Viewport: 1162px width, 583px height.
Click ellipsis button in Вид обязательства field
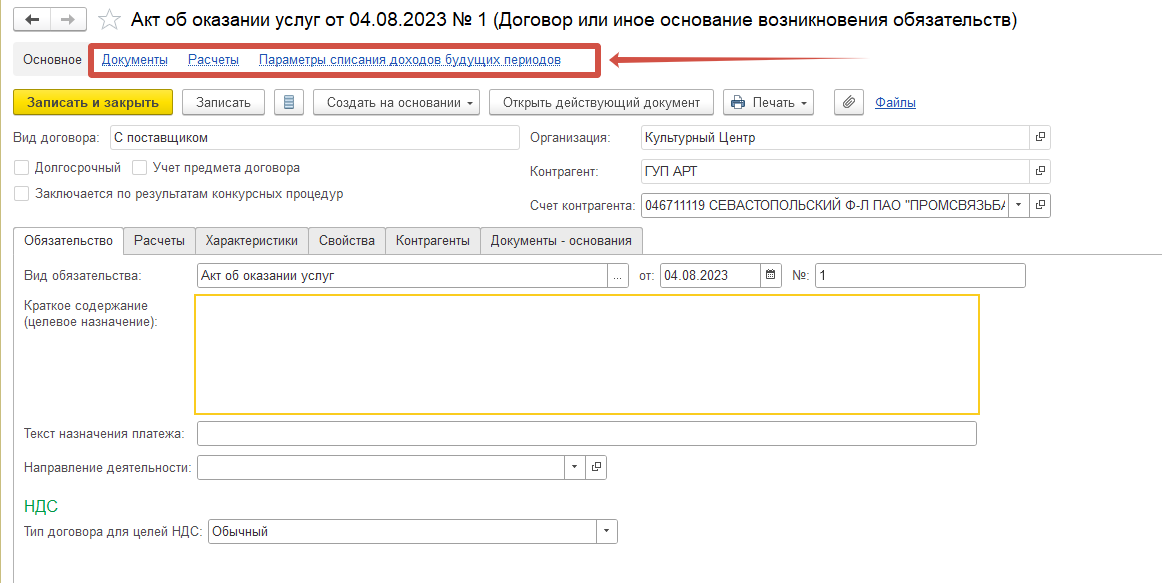[618, 275]
